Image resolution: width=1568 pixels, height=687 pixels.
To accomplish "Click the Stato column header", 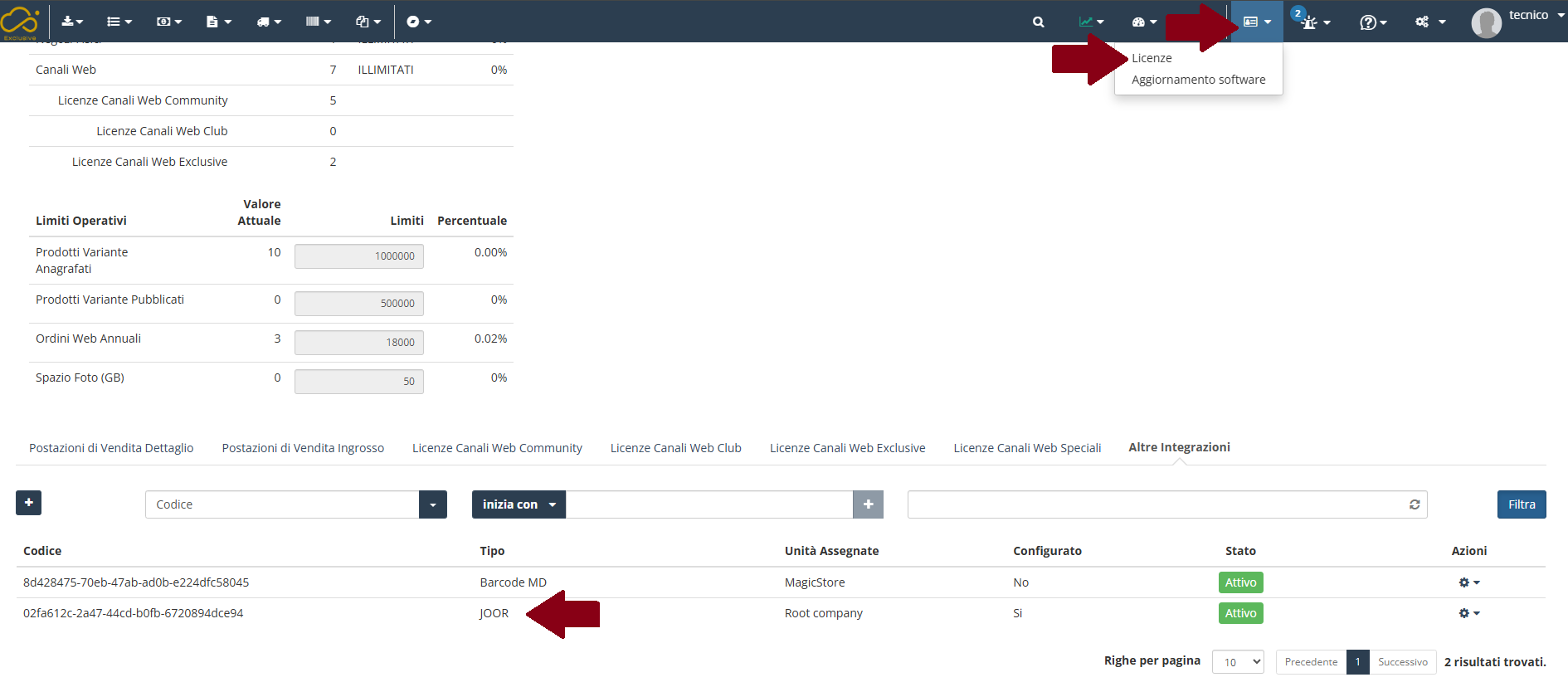I will pyautogui.click(x=1240, y=551).
